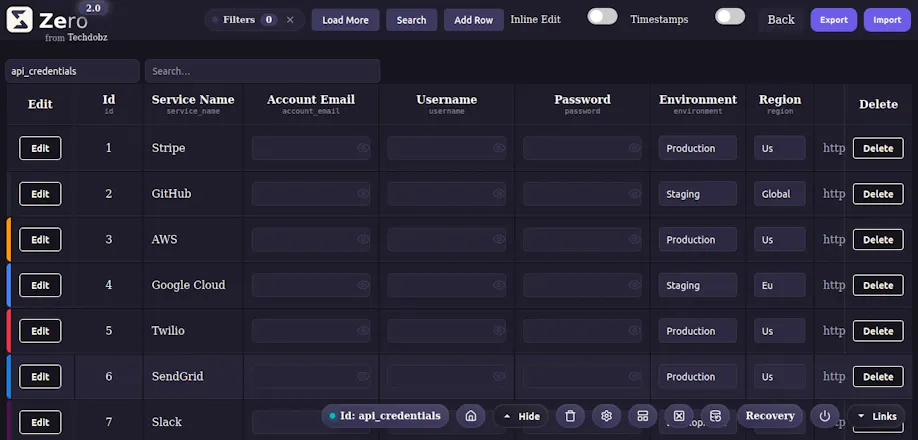The height and width of the screenshot is (440, 918).
Task: Click the boxed X icon in bottom toolbar
Action: (x=679, y=416)
